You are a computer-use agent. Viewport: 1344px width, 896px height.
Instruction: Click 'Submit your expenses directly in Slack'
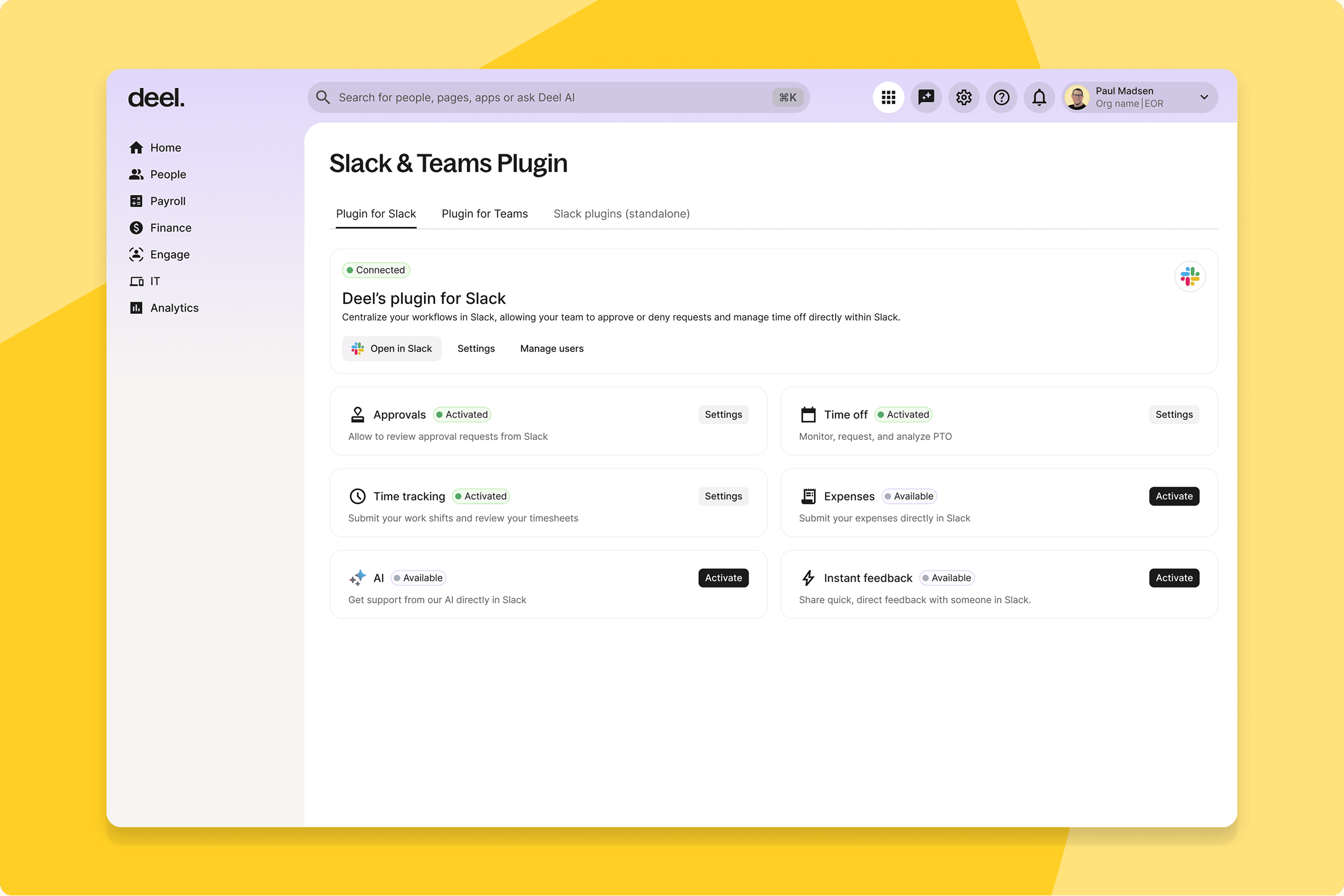tap(884, 518)
